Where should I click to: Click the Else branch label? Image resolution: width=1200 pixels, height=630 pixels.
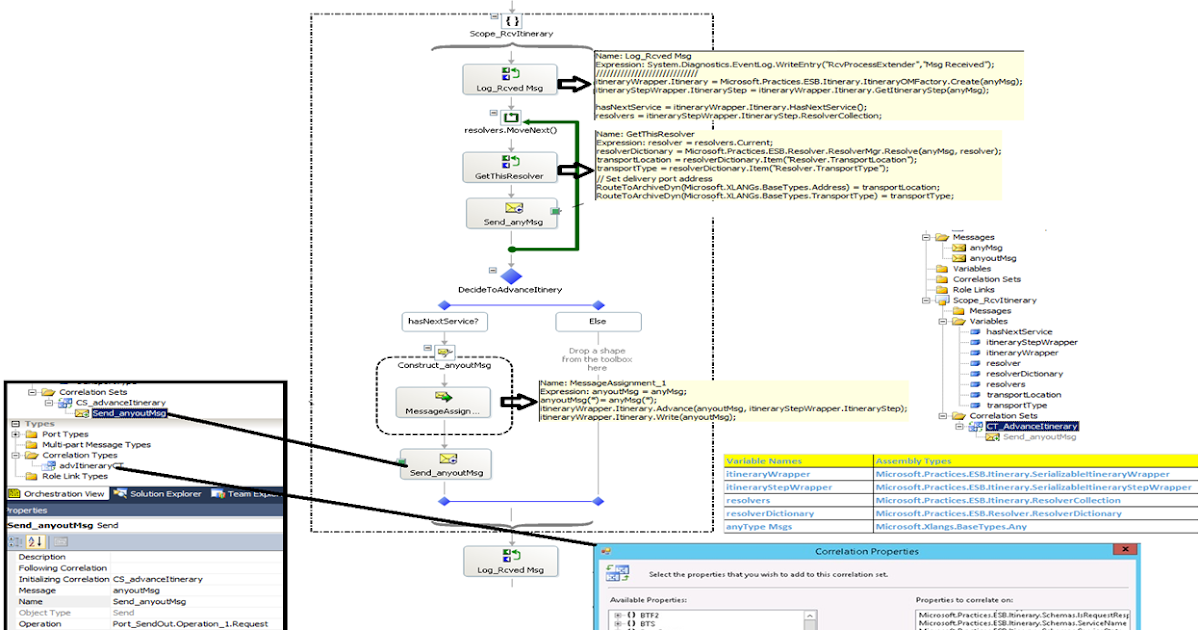(x=598, y=321)
